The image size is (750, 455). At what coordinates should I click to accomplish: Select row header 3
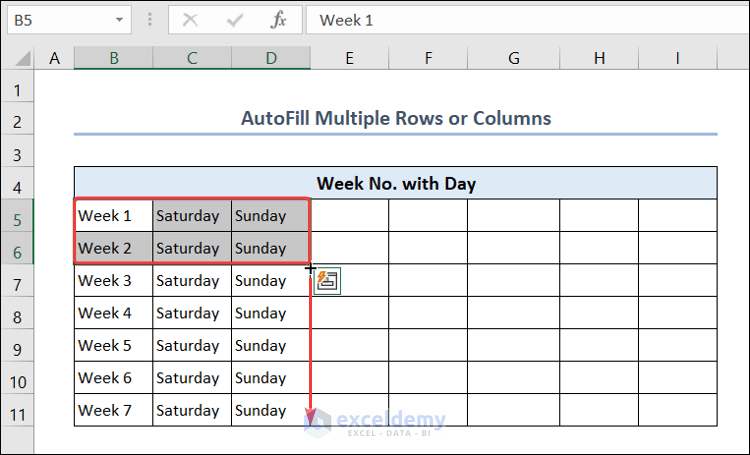tap(17, 154)
